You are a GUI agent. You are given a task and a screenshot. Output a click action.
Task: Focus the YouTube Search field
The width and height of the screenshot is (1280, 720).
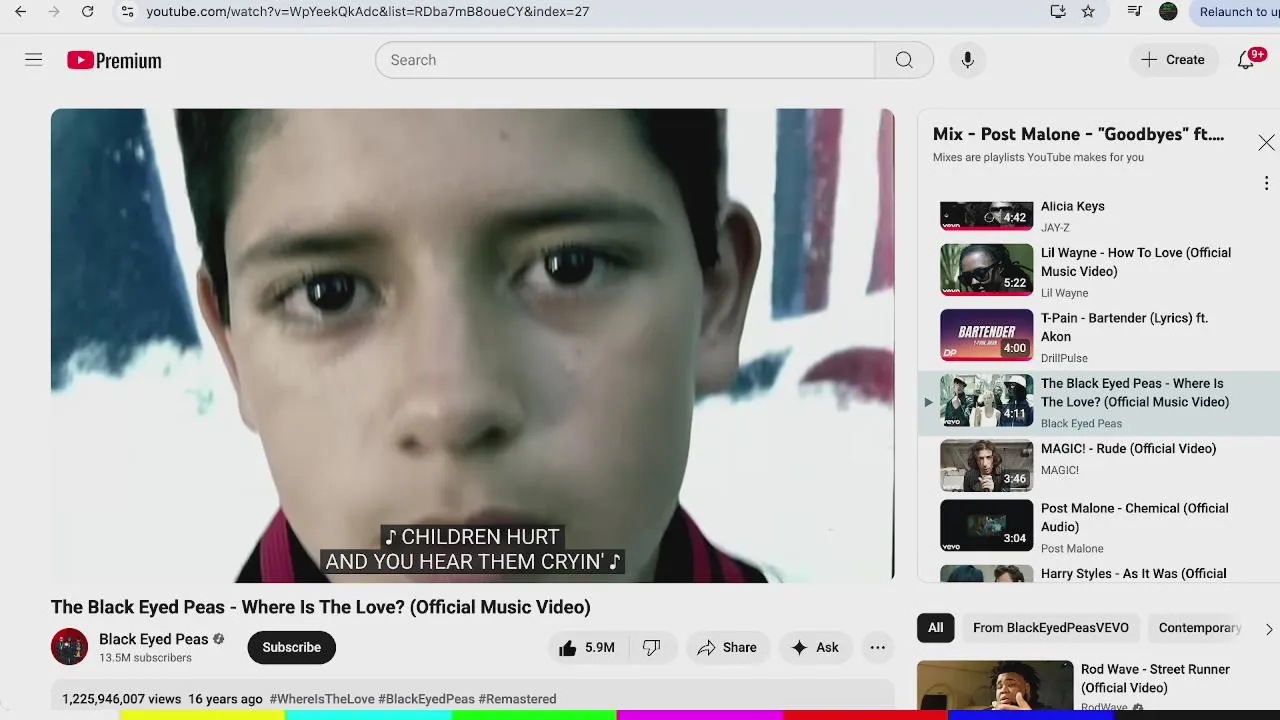(625, 60)
